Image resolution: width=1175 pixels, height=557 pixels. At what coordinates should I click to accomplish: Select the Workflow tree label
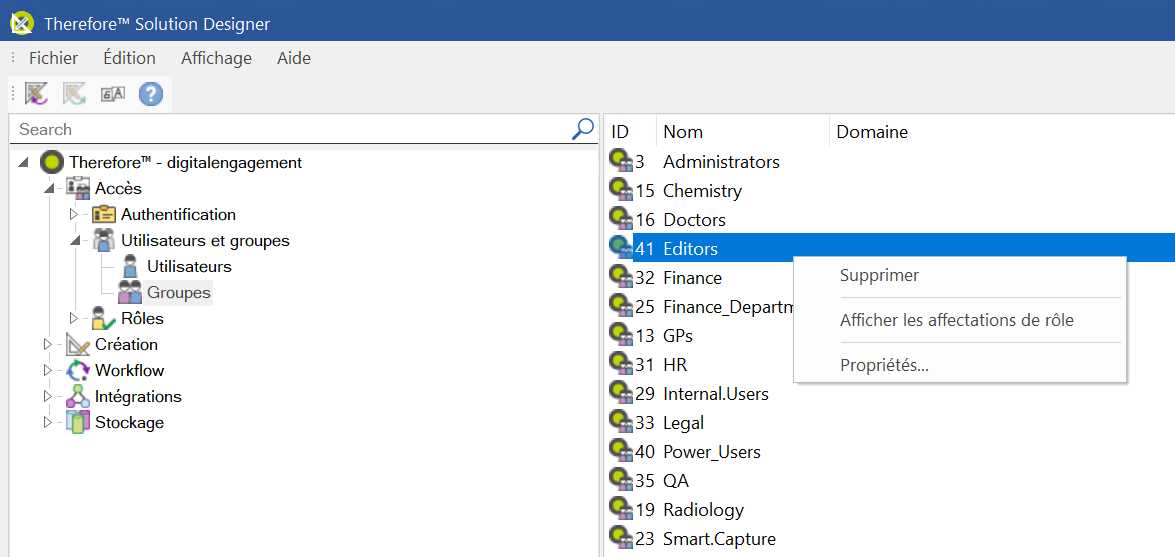click(x=130, y=370)
